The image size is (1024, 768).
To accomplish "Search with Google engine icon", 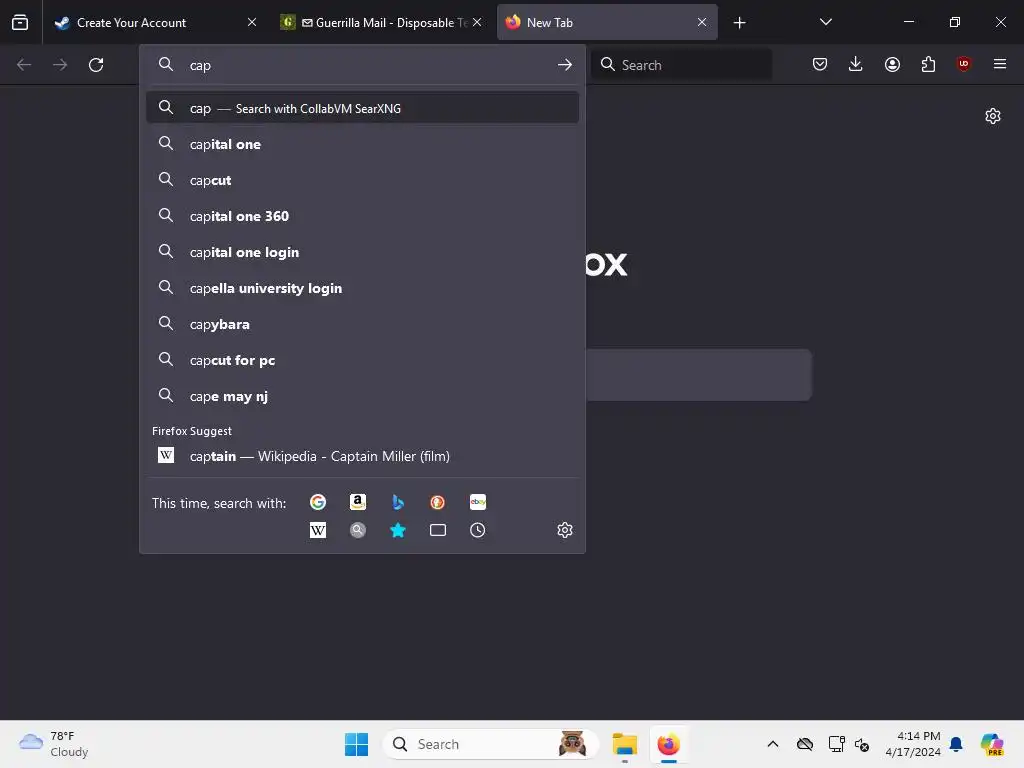I will 318,502.
